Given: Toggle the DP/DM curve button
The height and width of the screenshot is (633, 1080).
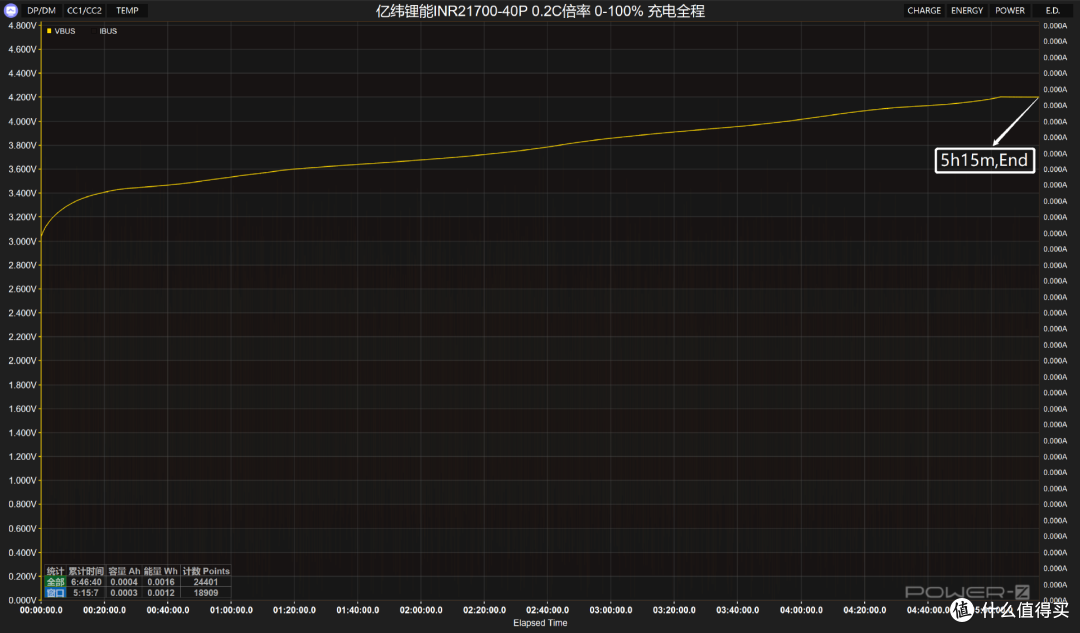Looking at the screenshot, I should (41, 10).
